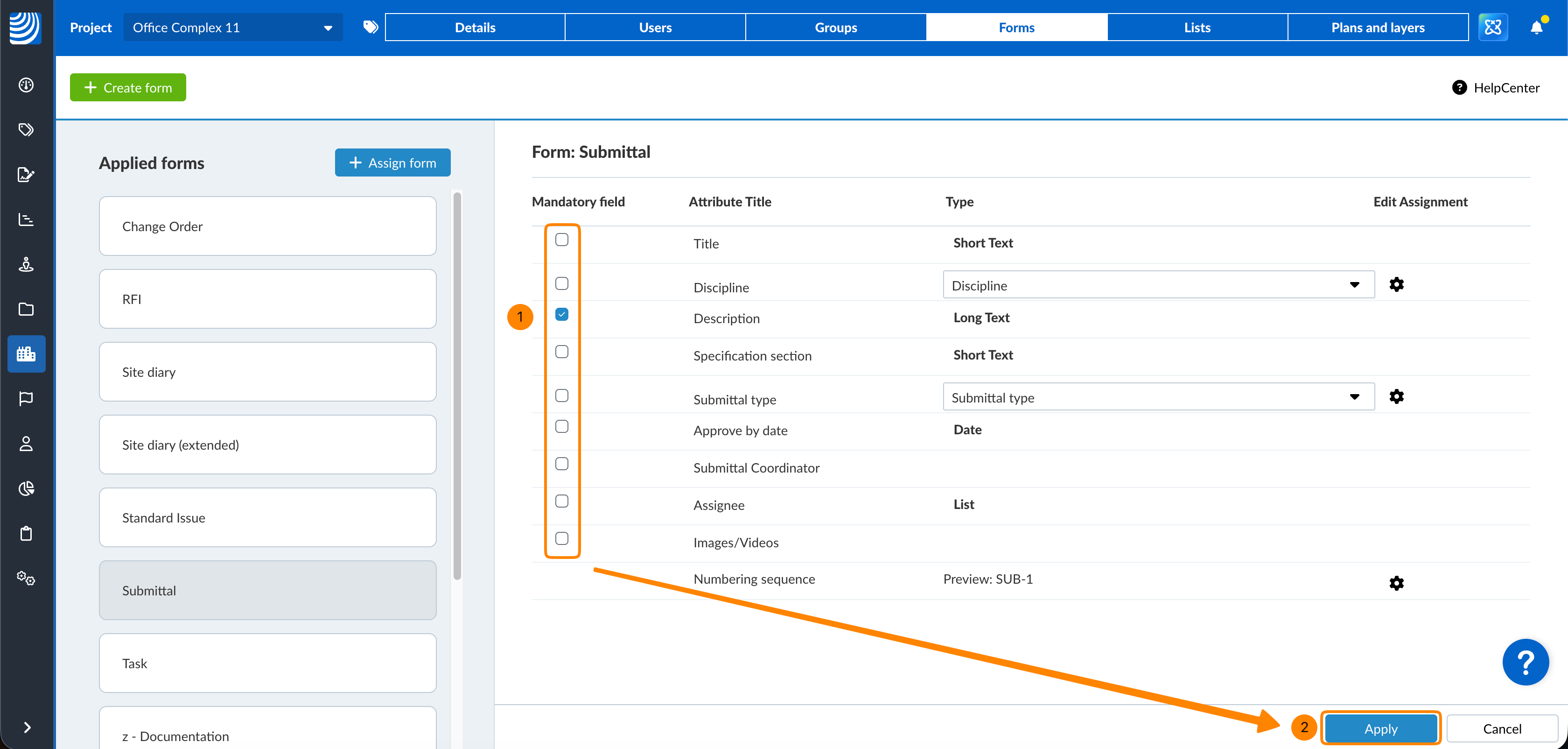Open gear settings for Discipline field
The height and width of the screenshot is (749, 1568).
point(1396,284)
